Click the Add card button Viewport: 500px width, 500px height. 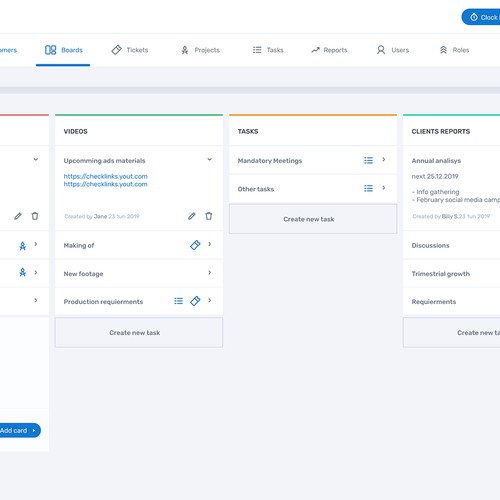[20, 430]
